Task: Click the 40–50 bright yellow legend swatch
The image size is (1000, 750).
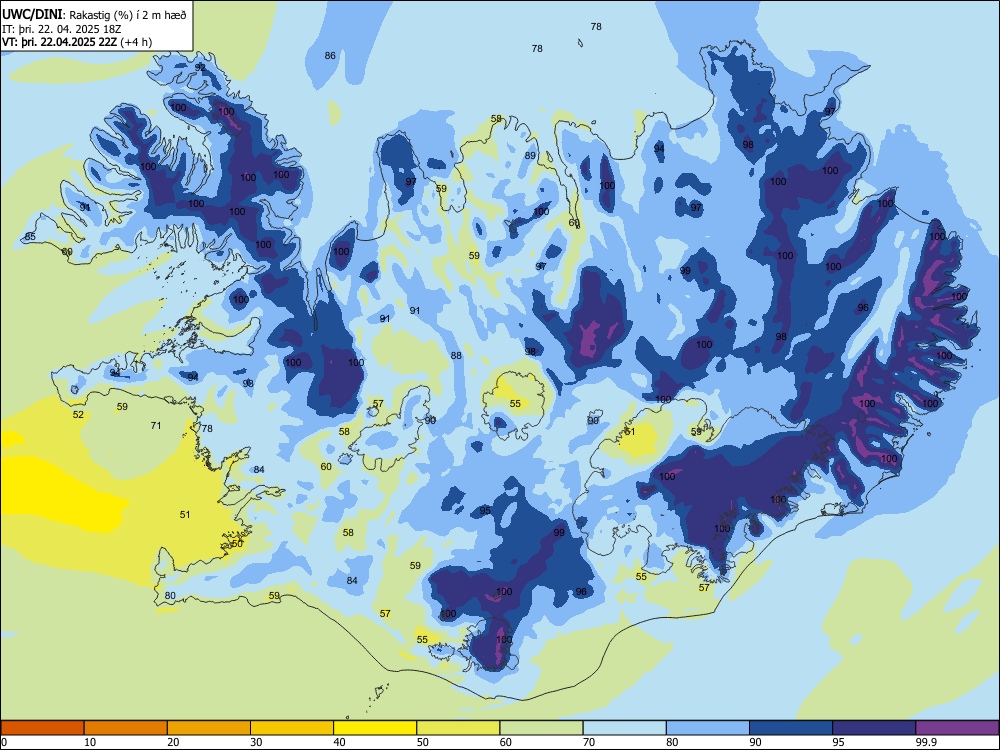Action: click(375, 728)
